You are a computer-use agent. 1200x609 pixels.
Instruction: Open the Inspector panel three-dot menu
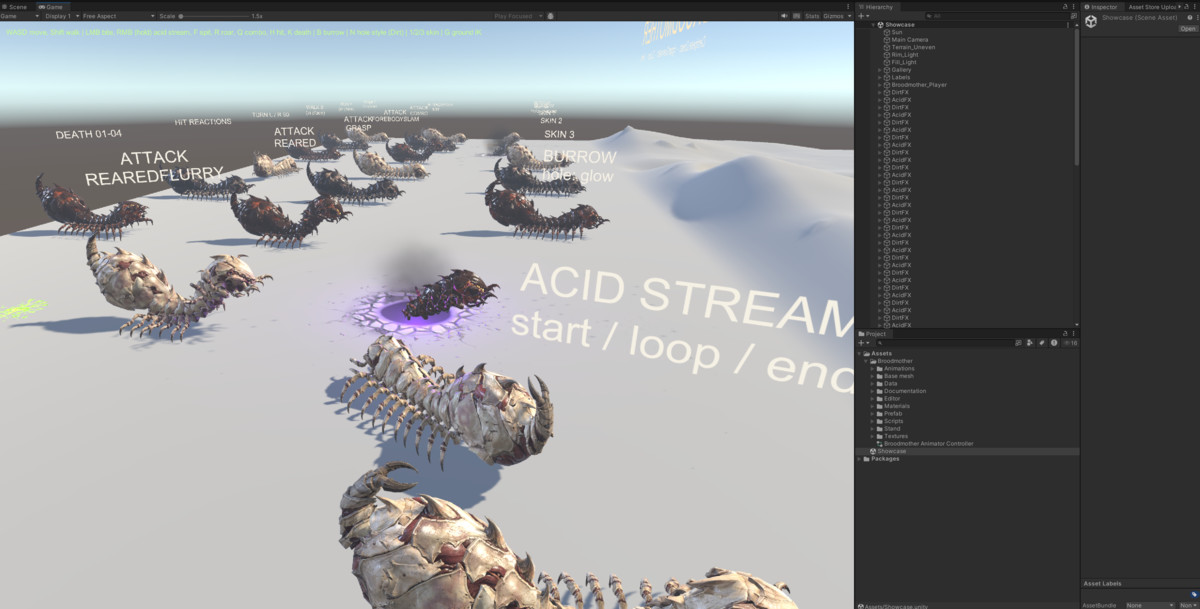pyautogui.click(x=1193, y=7)
